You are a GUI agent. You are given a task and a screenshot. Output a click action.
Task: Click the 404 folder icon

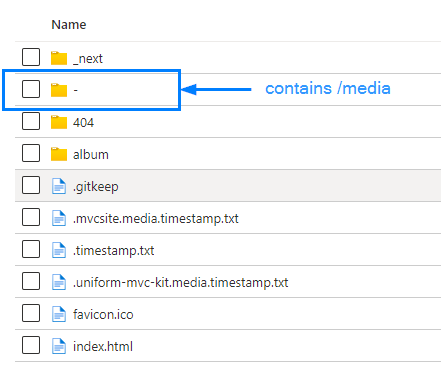(x=59, y=122)
